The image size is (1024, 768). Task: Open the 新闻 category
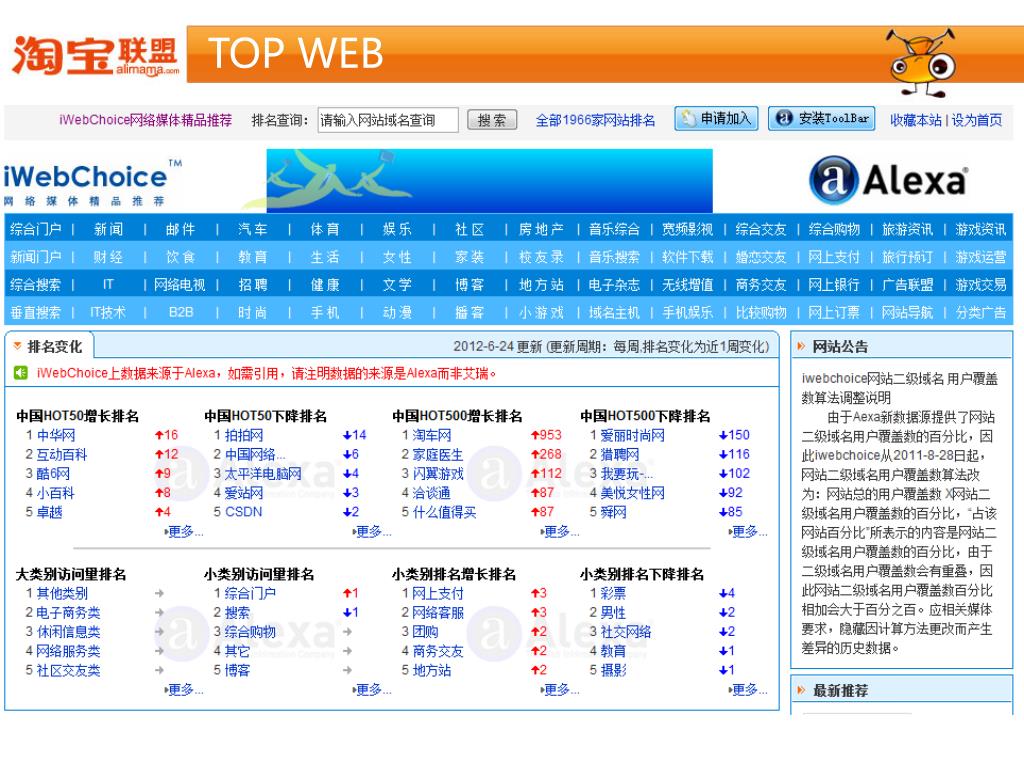click(x=108, y=229)
